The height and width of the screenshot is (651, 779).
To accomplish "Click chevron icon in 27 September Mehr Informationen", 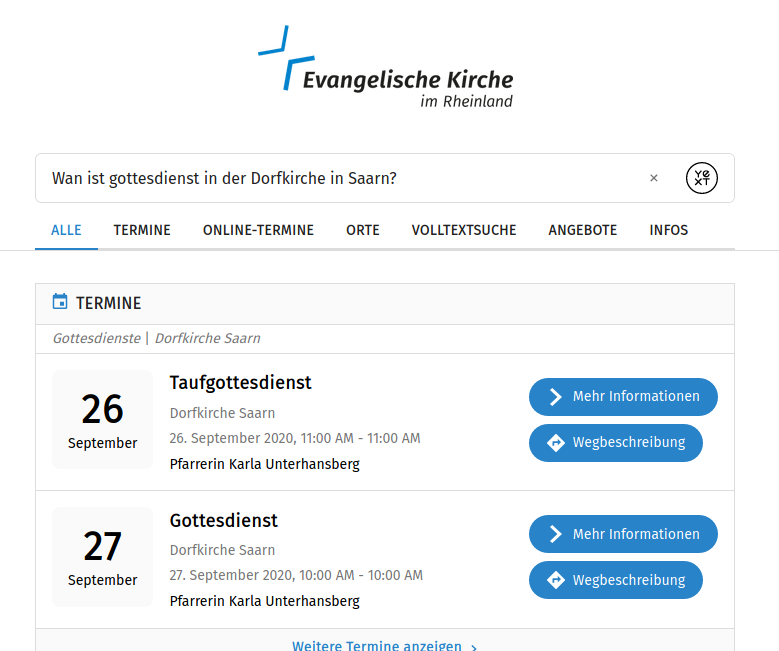I will point(556,534).
